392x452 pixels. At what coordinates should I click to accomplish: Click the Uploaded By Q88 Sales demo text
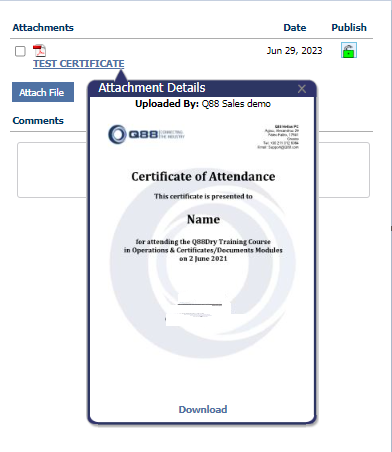(x=203, y=104)
